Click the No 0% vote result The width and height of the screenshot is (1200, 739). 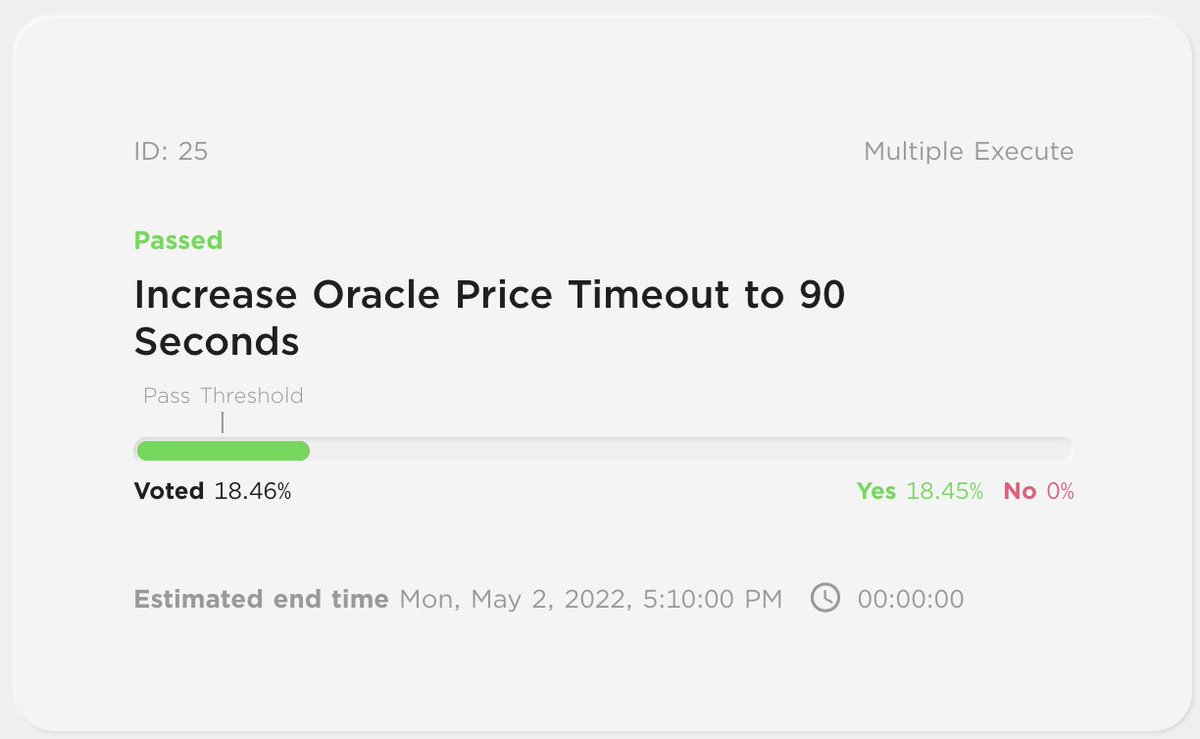pos(1039,491)
